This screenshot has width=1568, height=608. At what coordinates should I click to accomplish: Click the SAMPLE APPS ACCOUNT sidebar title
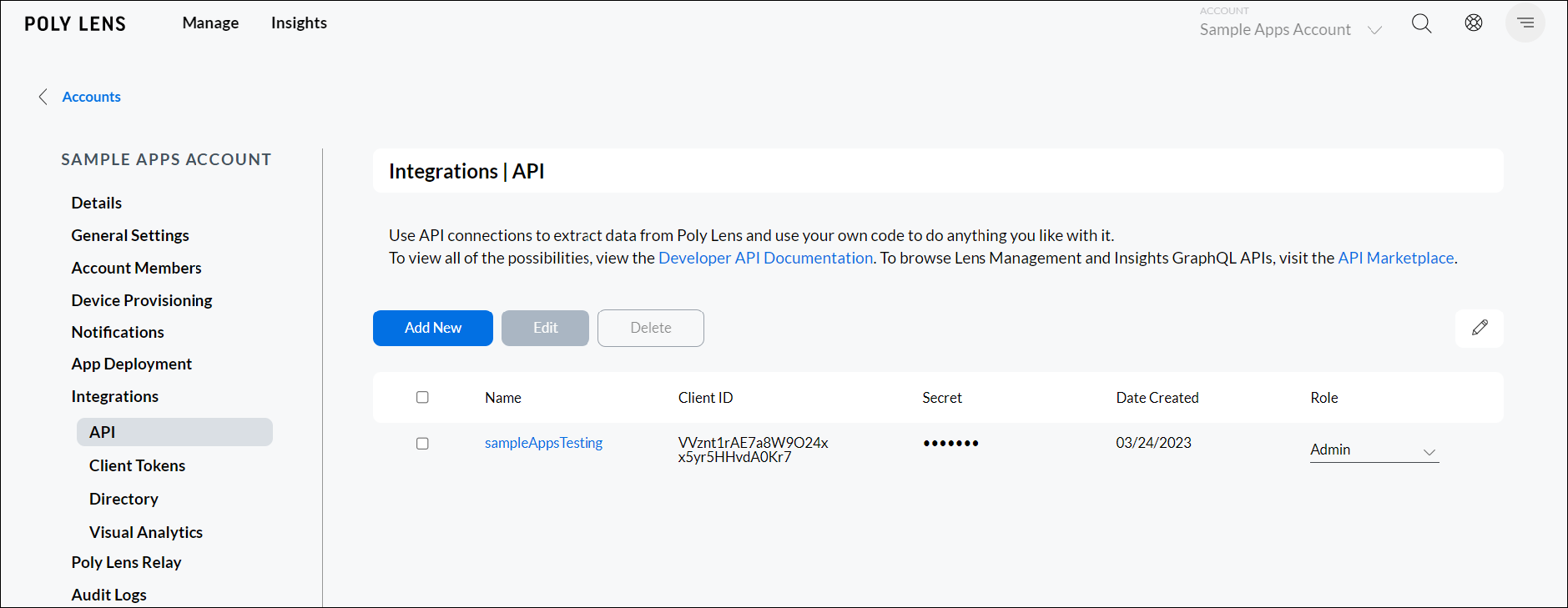166,159
